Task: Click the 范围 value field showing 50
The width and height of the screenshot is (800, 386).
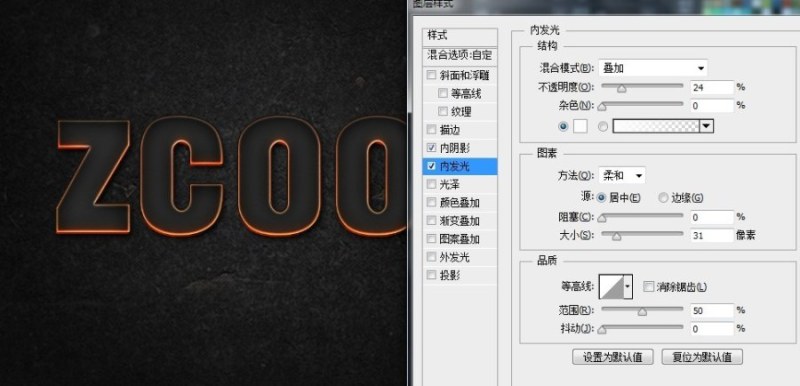Action: tap(712, 310)
